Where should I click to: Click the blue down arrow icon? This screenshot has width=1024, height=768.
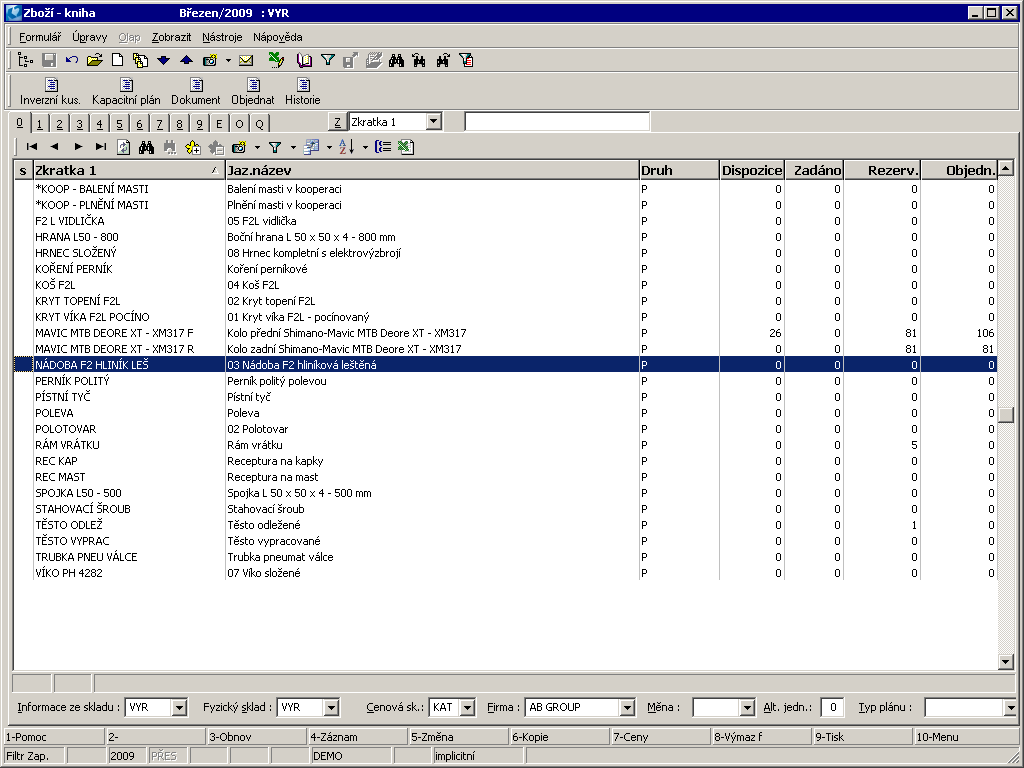click(x=163, y=61)
